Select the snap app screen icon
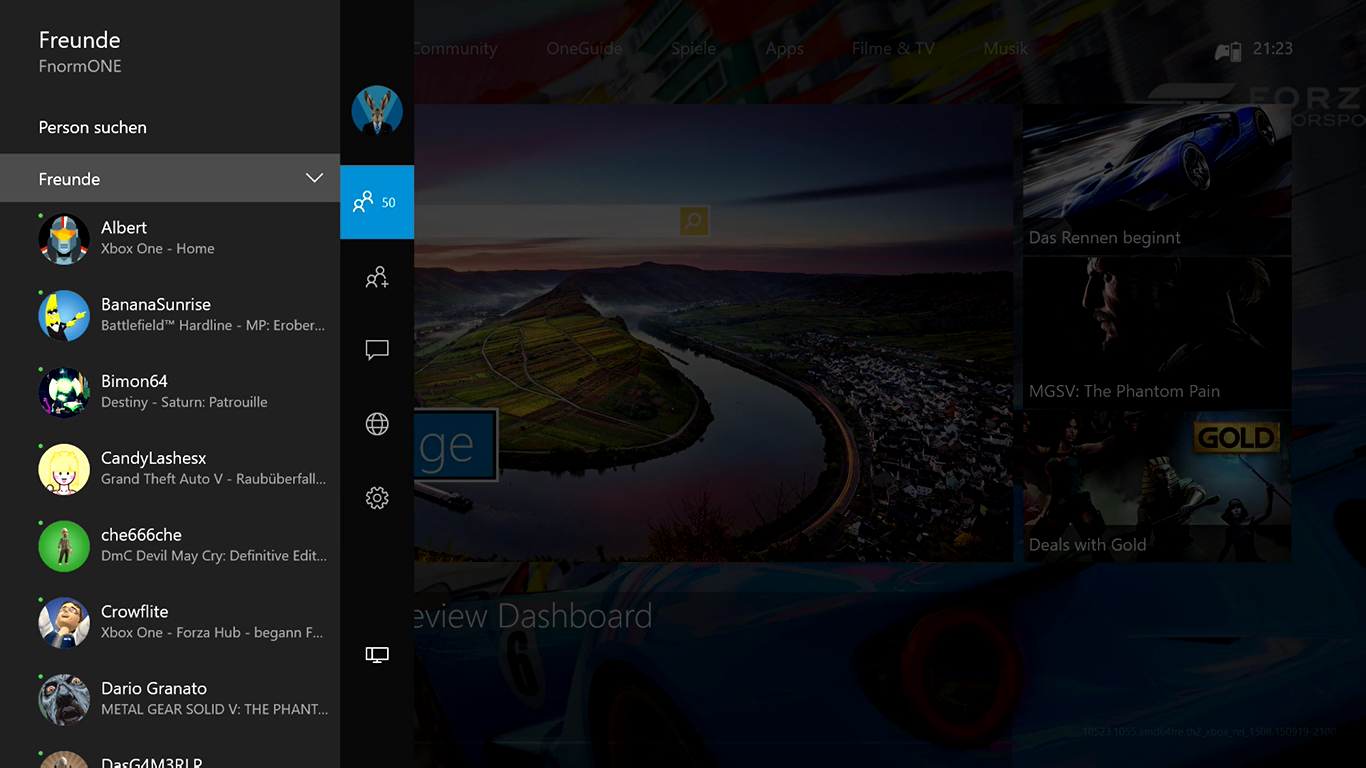Image resolution: width=1366 pixels, height=768 pixels. click(377, 655)
